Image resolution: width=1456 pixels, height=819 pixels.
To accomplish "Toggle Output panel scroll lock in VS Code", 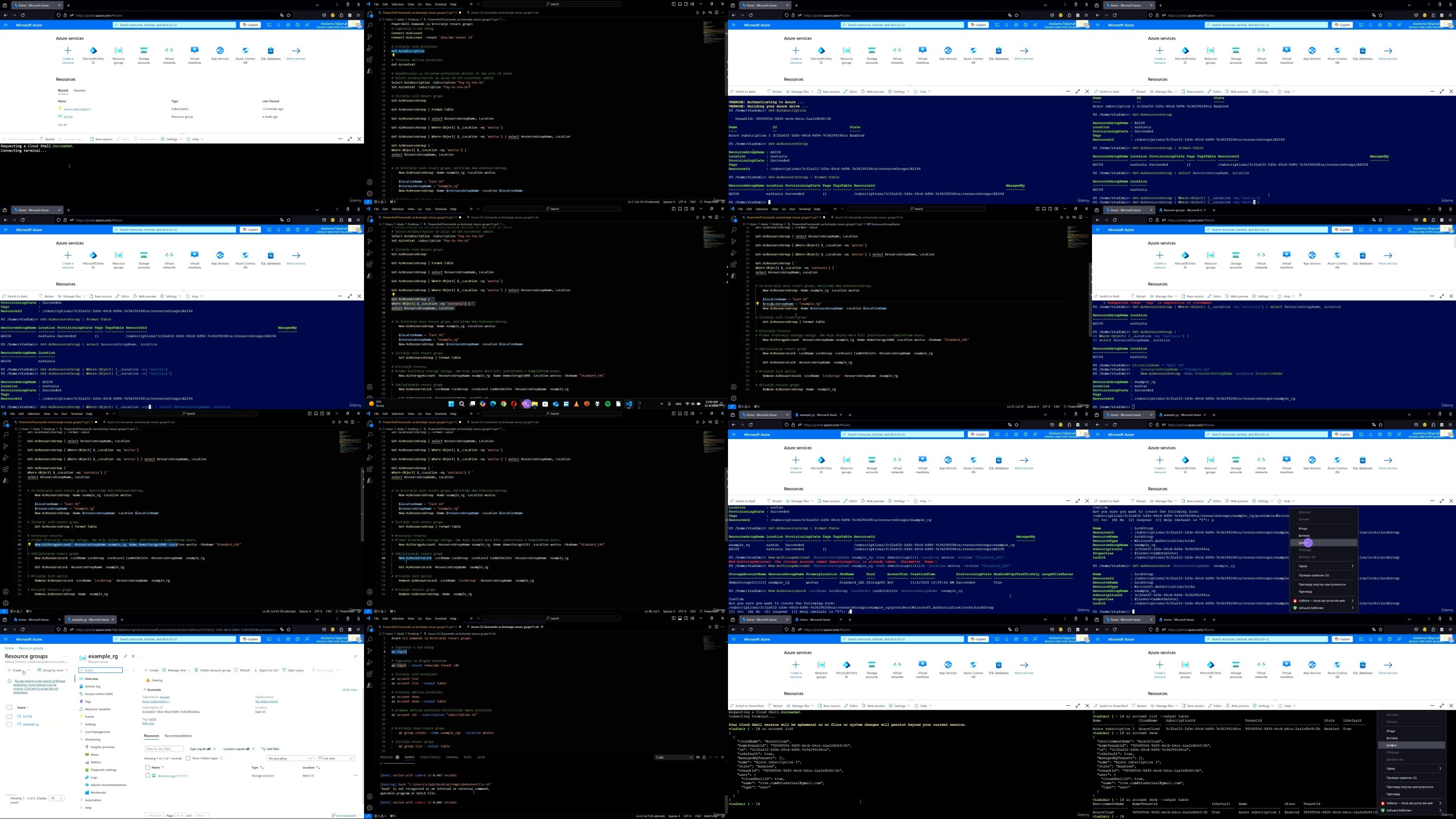I will (704, 758).
